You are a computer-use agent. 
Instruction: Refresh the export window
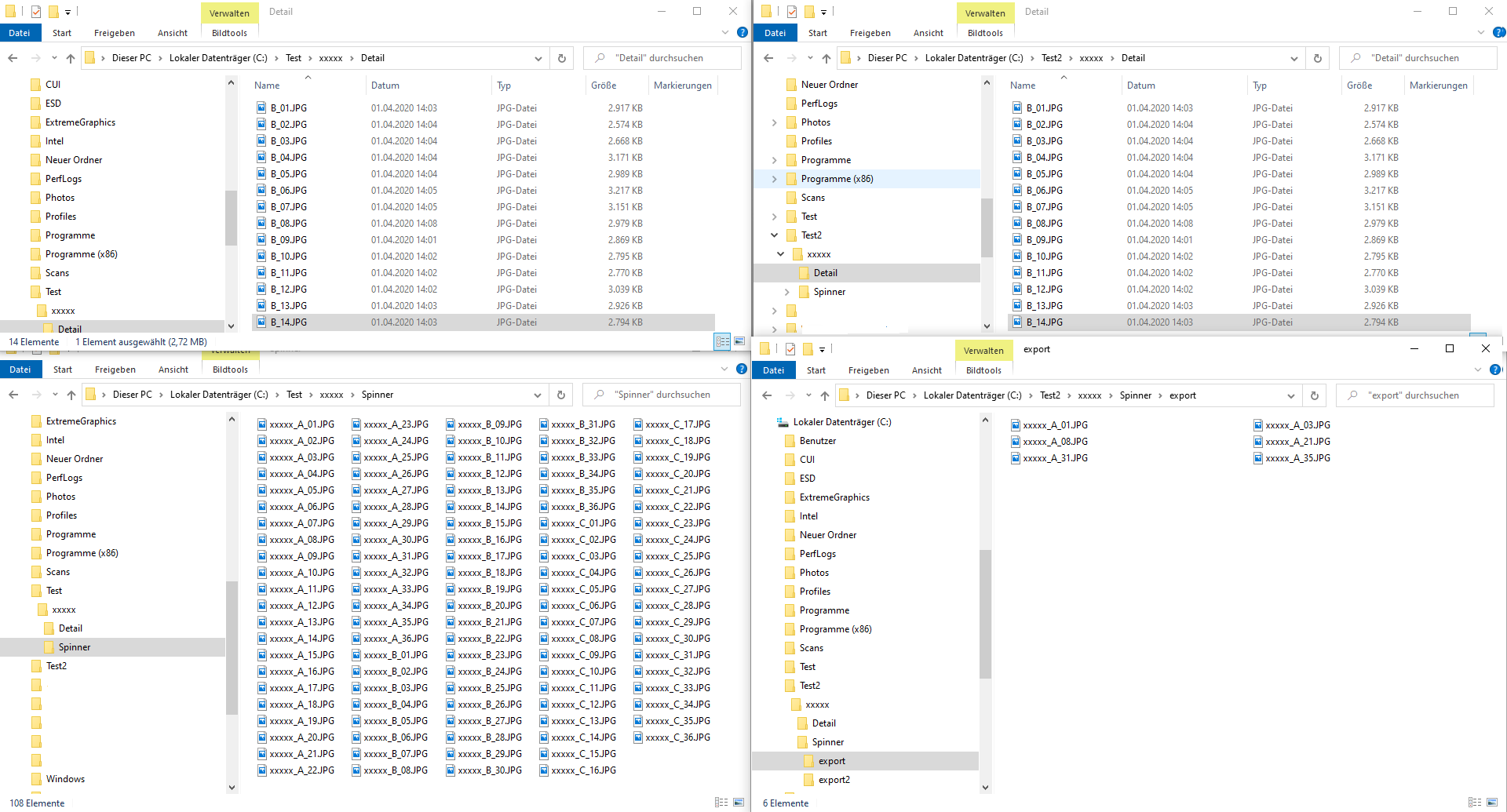tap(1315, 395)
